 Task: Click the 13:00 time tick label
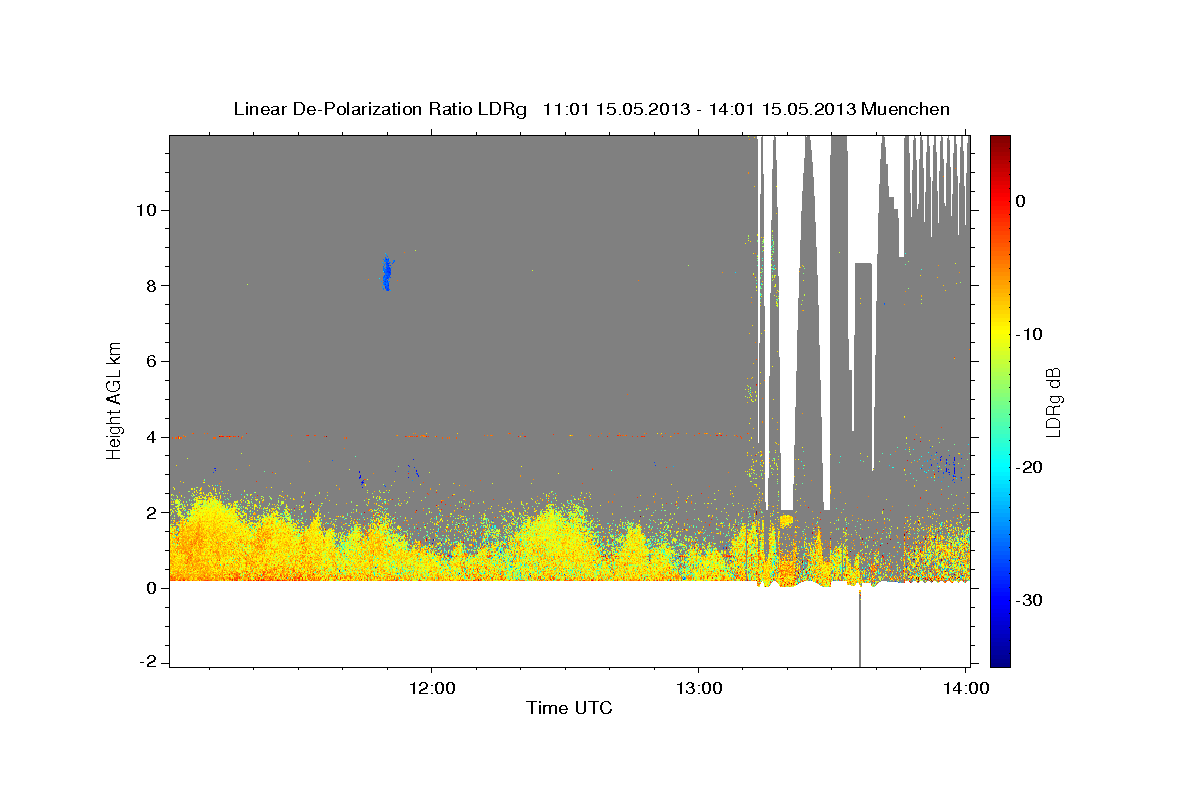click(697, 688)
